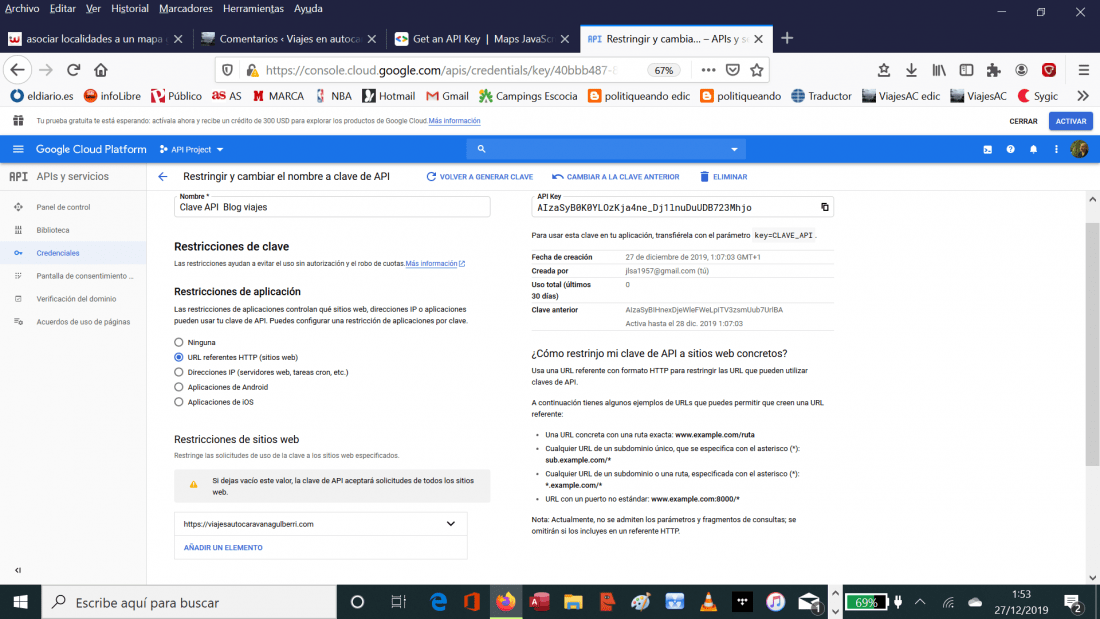Open Cloud Shell from the blue header

tap(987, 149)
